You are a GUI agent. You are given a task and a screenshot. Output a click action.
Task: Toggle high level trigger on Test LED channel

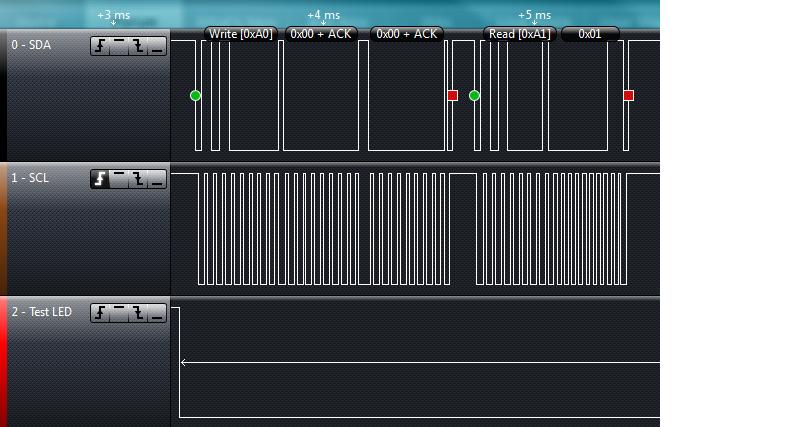point(119,313)
